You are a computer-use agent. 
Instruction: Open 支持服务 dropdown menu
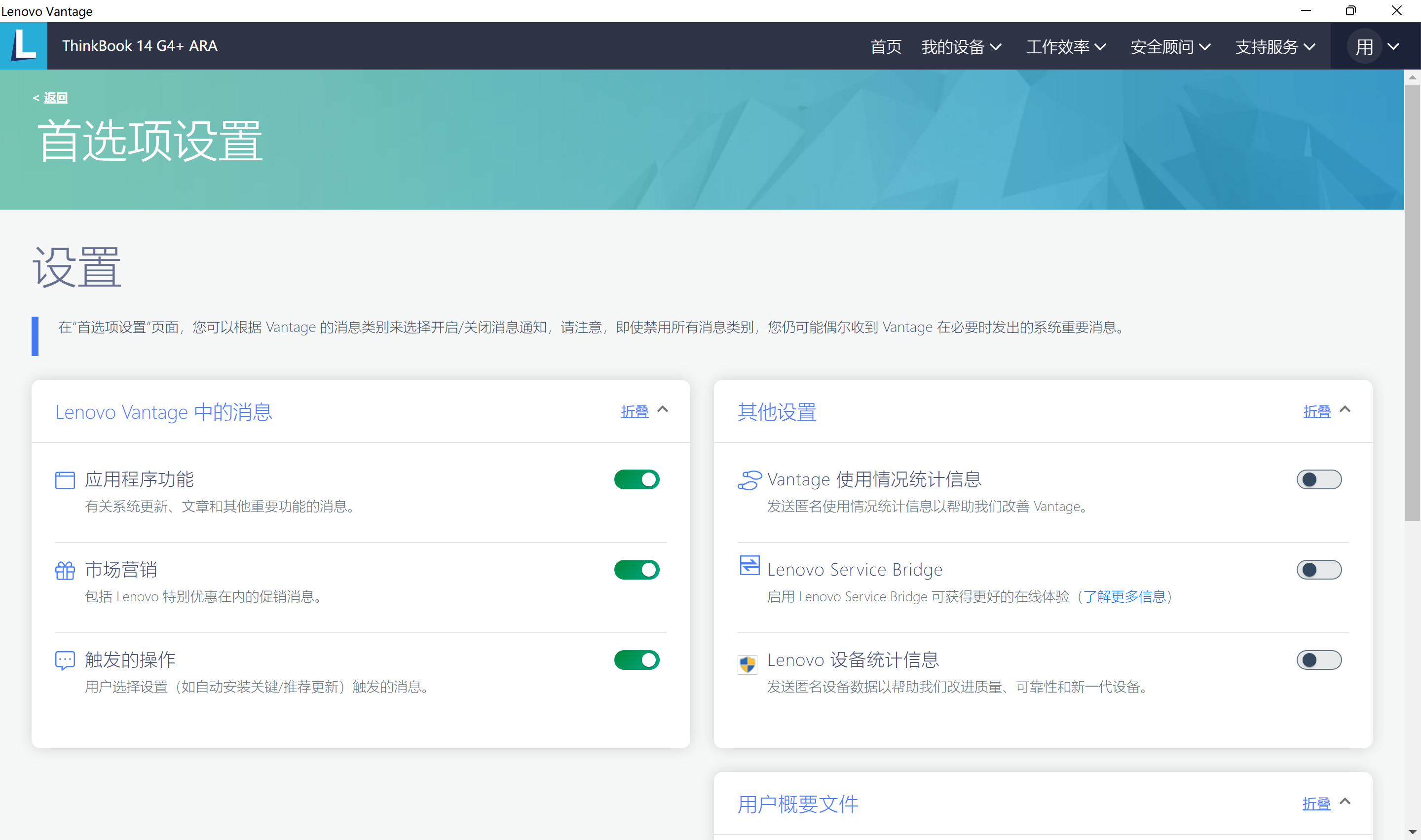1275,46
